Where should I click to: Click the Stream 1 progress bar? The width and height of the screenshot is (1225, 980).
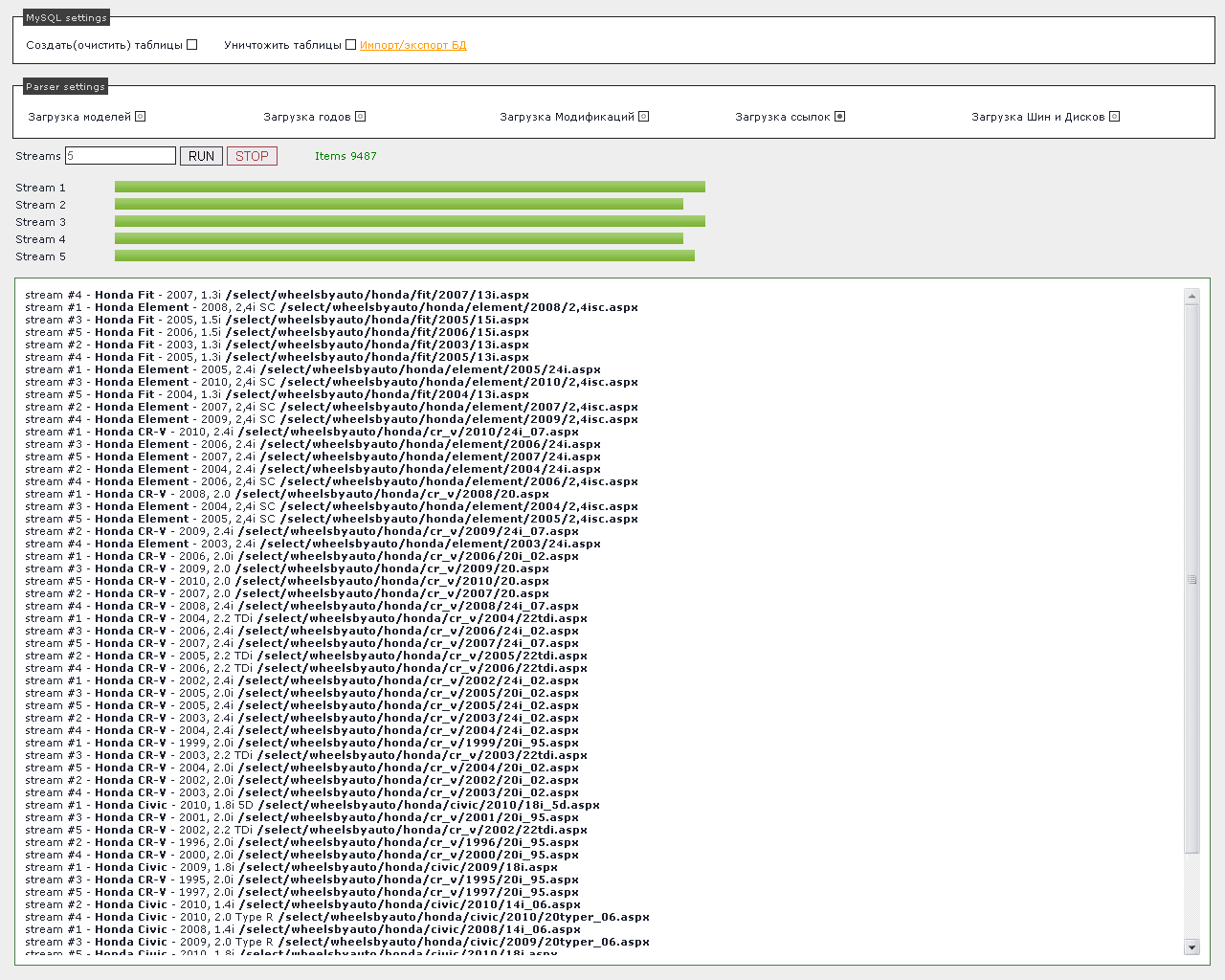pos(410,187)
